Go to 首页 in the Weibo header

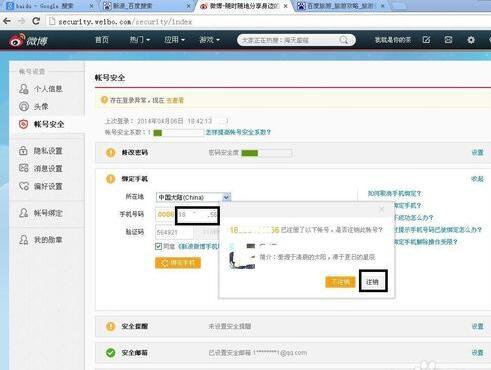pos(102,40)
